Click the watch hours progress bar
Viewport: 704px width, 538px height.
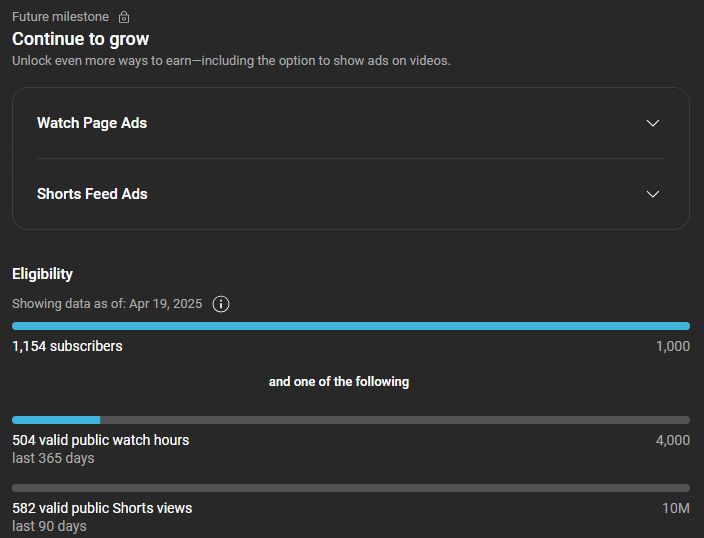[350, 420]
